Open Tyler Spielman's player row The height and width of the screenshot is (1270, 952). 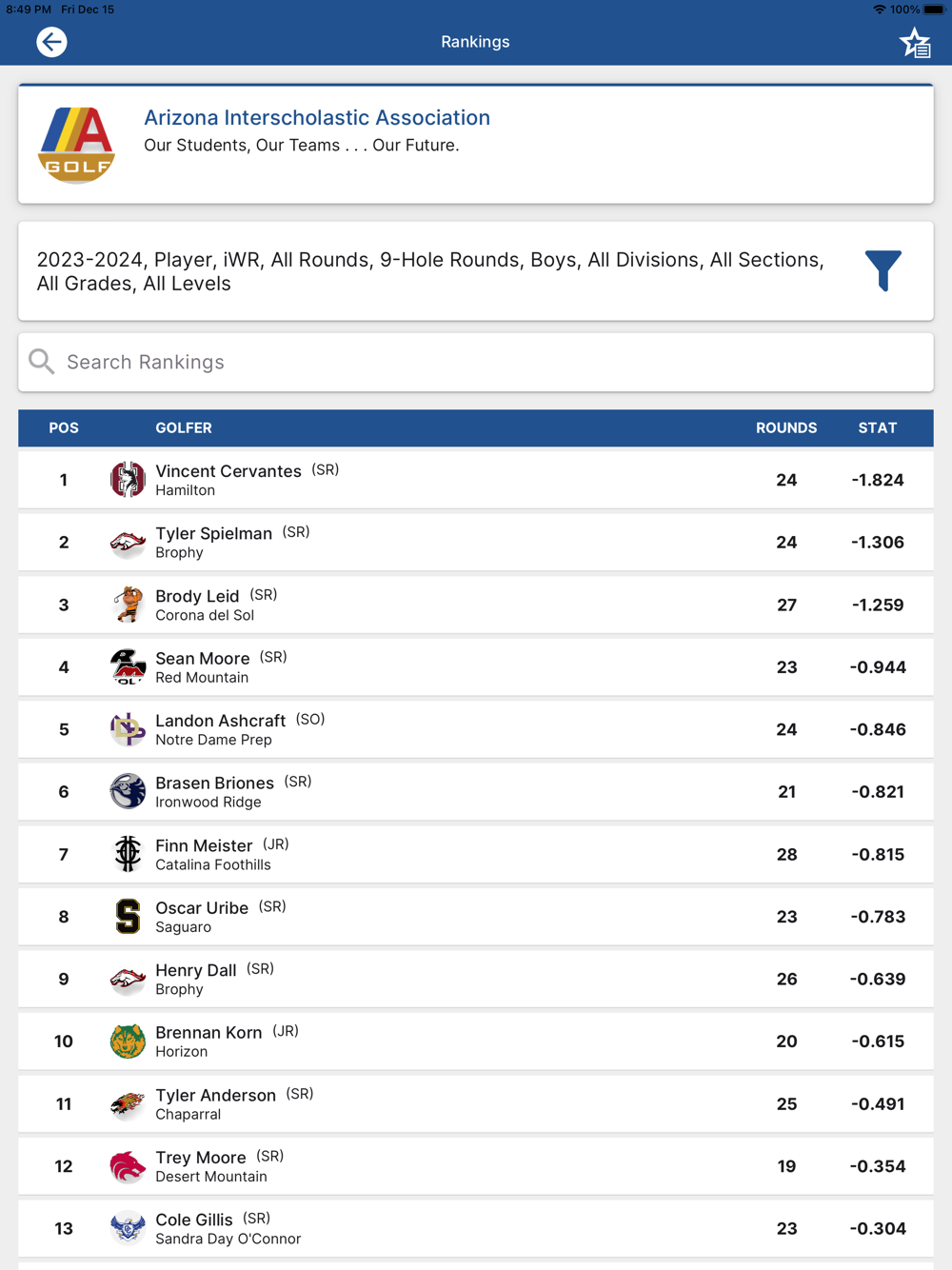pos(476,542)
